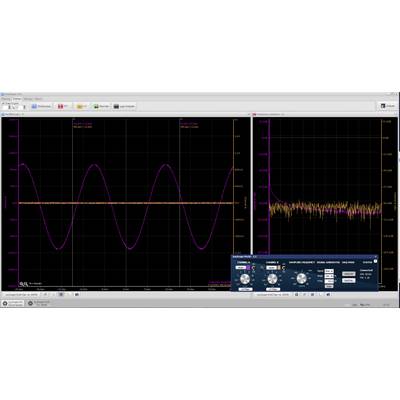This screenshot has height=400, width=400.
Task: Click the first device entry in bottom status bar
Action: [x=13, y=303]
